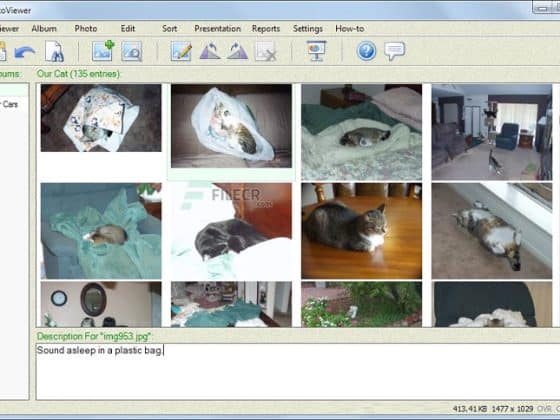This screenshot has height=420, width=560.
Task: Open the Photo menu
Action: 86,29
